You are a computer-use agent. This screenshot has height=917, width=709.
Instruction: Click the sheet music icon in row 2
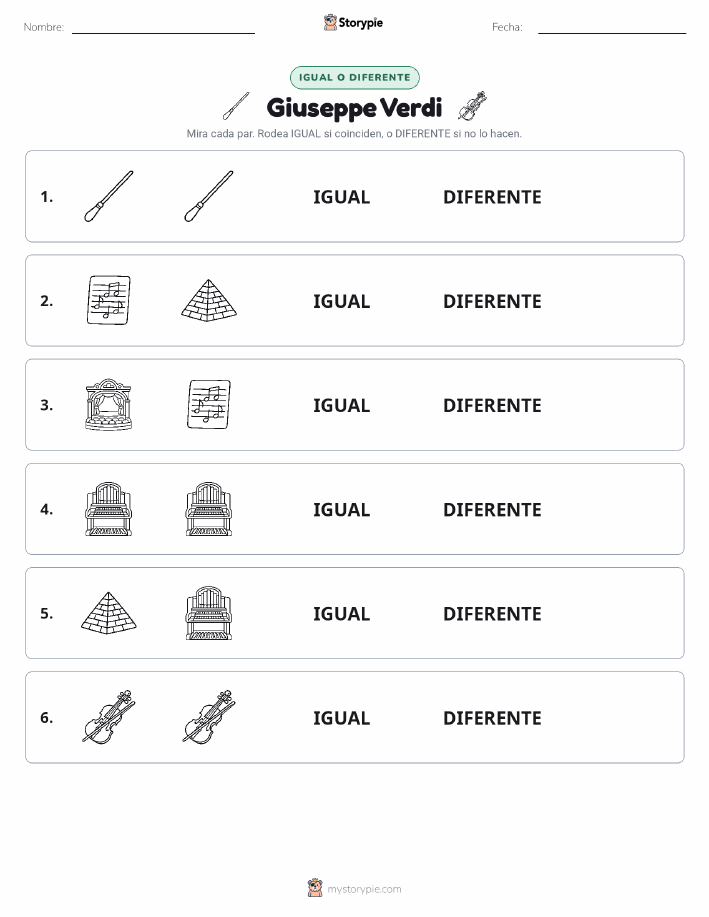pyautogui.click(x=109, y=300)
